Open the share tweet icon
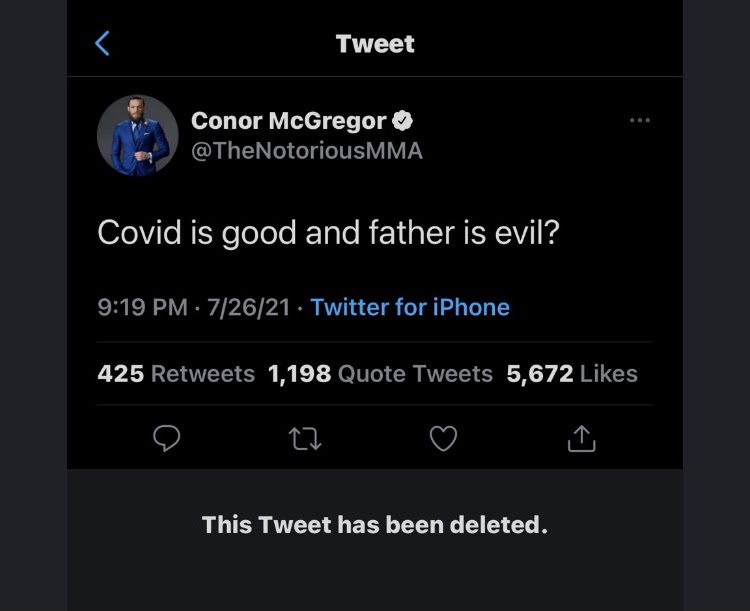 (582, 438)
